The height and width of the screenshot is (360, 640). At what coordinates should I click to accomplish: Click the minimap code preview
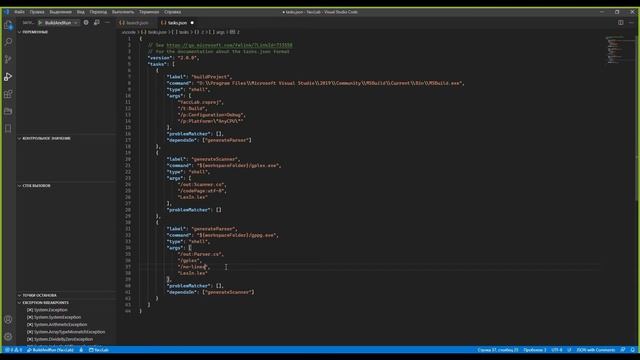point(616,50)
